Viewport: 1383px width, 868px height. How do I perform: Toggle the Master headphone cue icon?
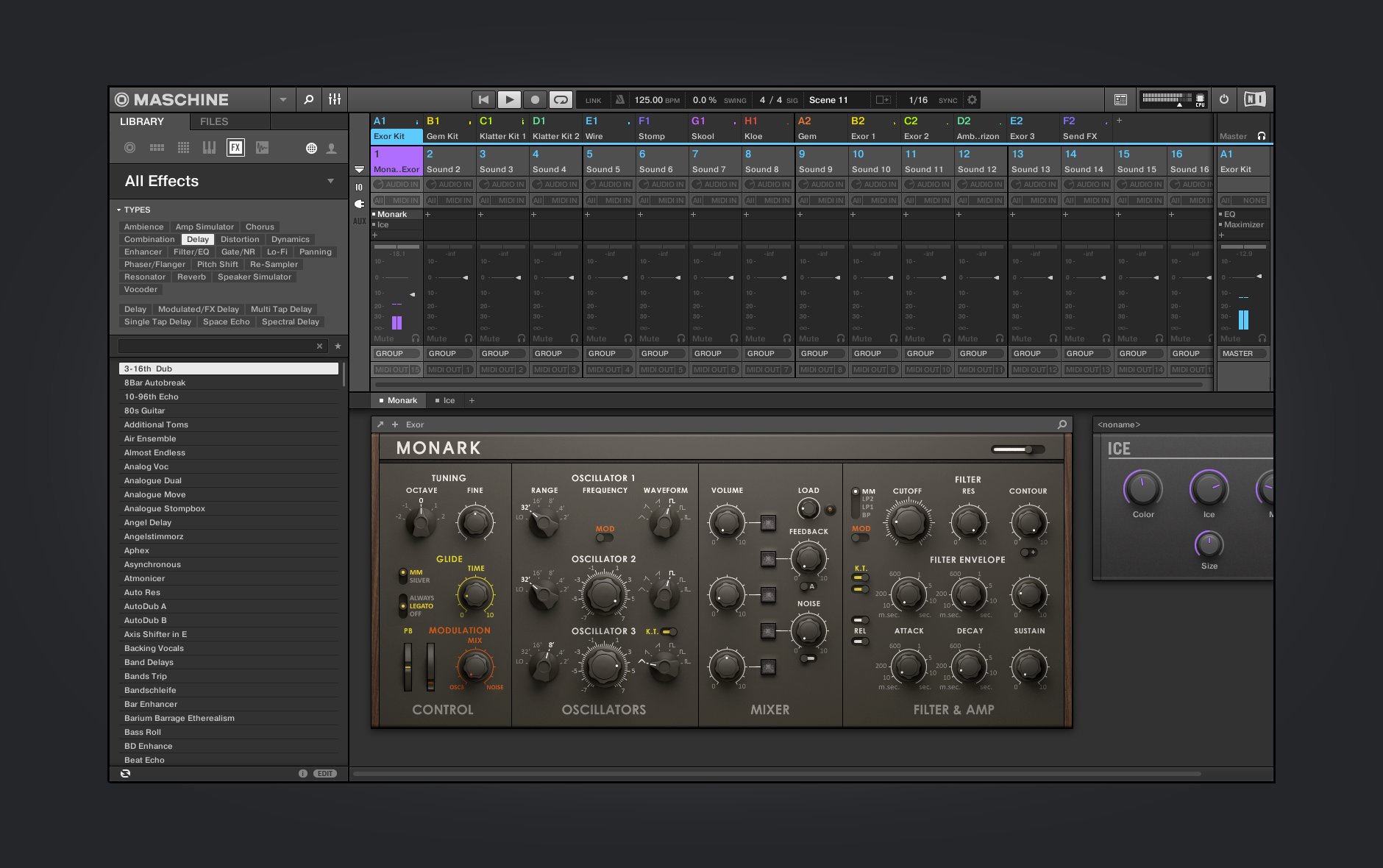(x=1262, y=136)
